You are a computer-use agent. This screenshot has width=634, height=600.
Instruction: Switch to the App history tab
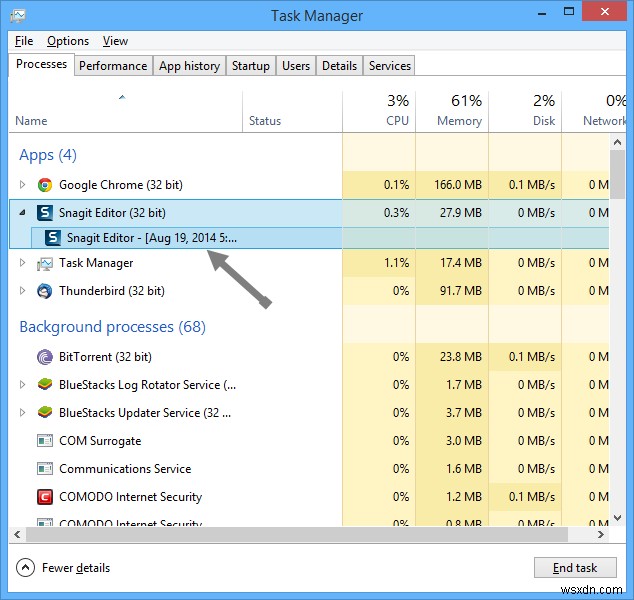[189, 65]
